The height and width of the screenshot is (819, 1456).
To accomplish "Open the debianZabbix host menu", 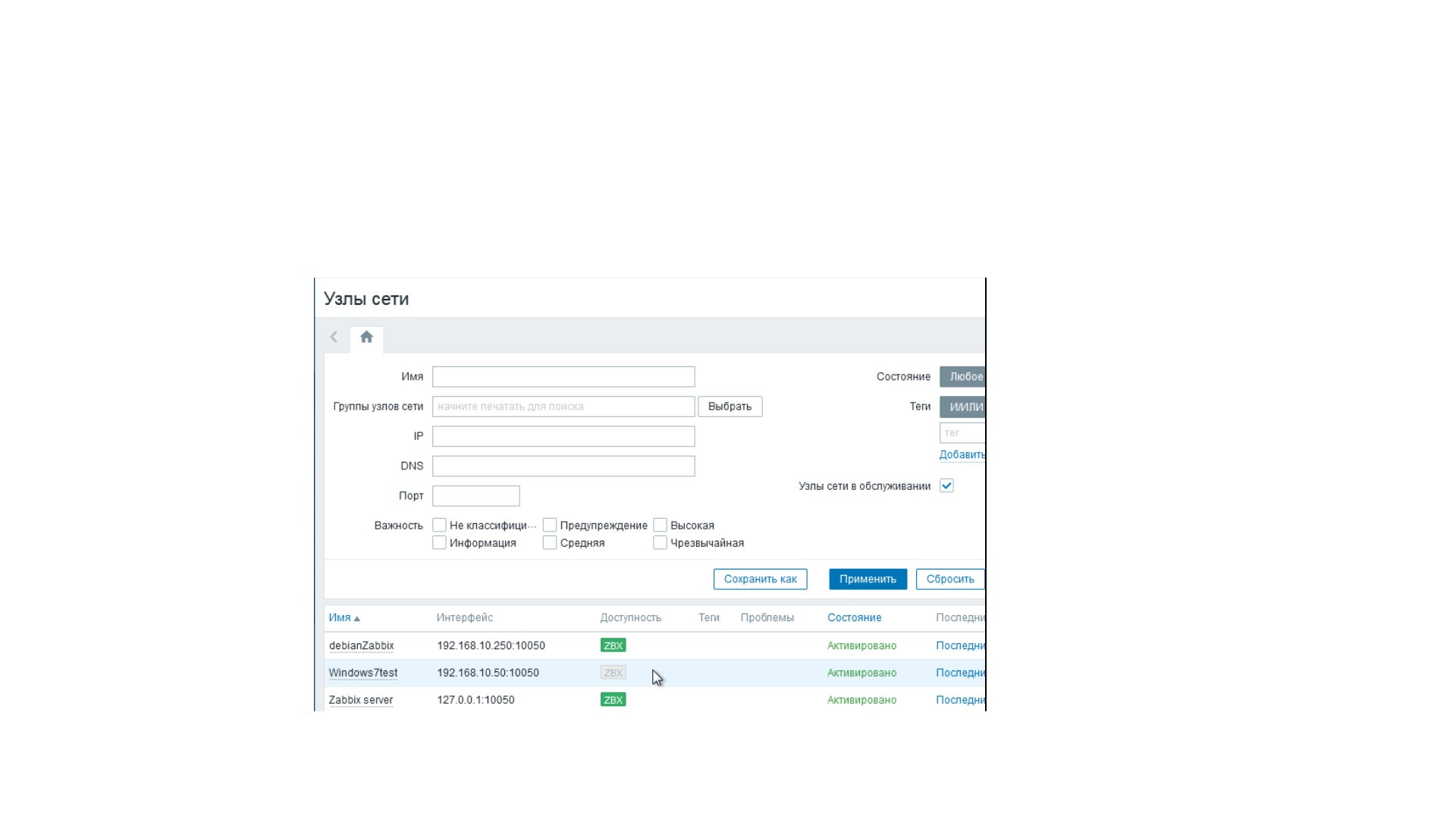I will [361, 646].
